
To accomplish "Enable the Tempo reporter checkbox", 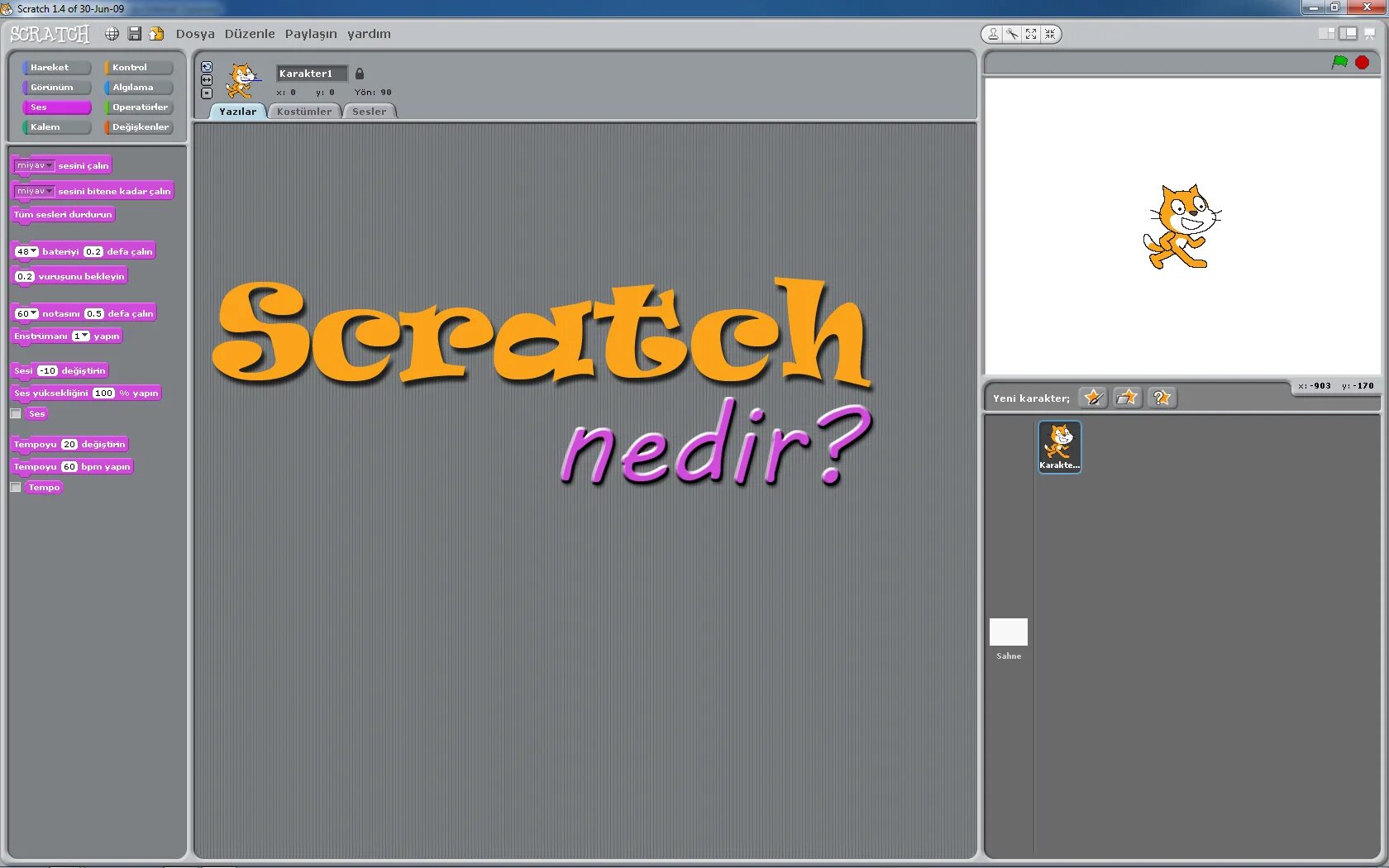I will (16, 488).
